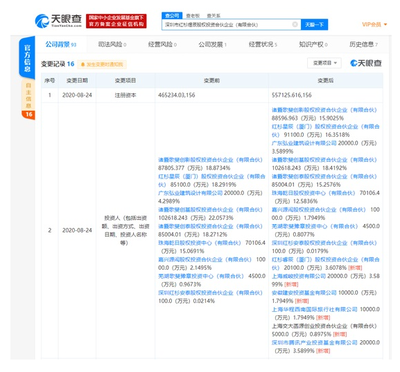The width and height of the screenshot is (400, 372).
Task: Click the value 100.0 (万元) 0.0214%
Action: [186, 301]
